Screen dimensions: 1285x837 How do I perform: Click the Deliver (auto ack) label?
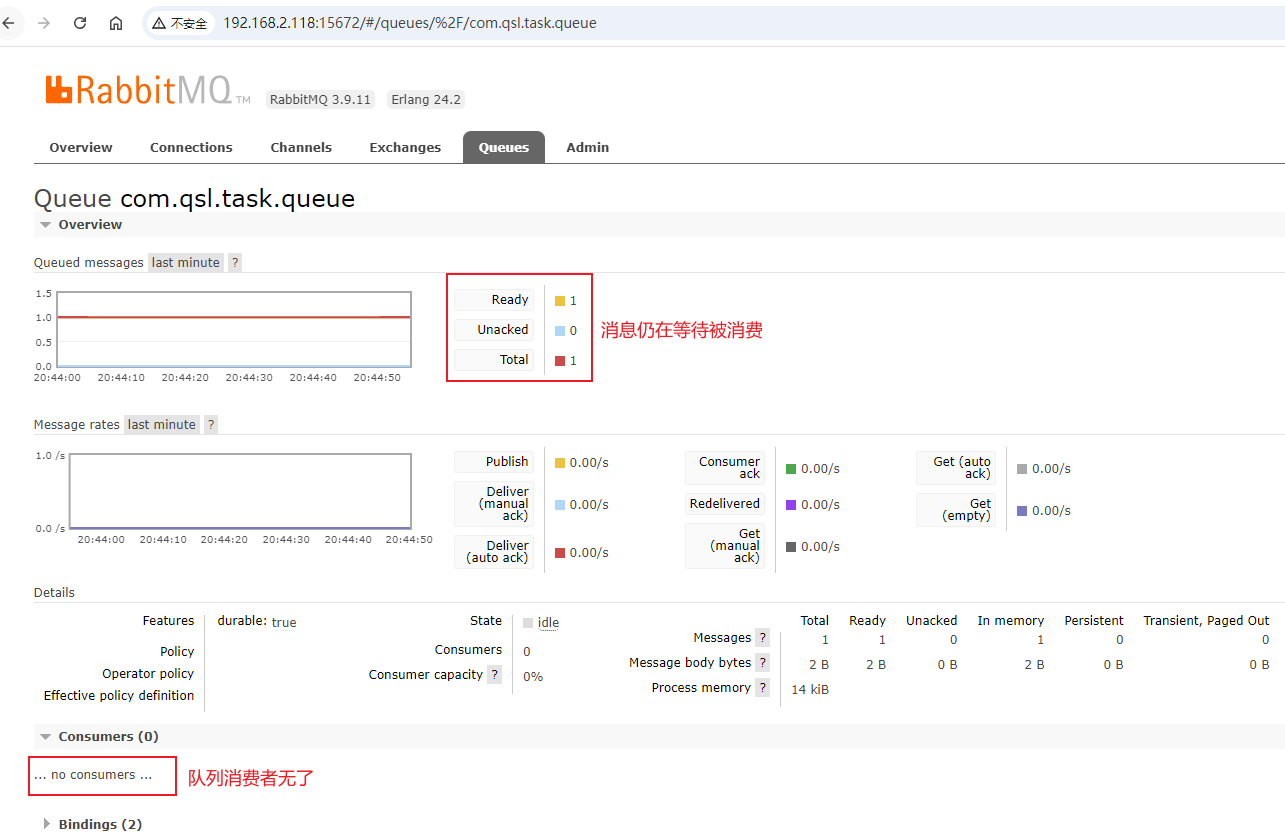coord(494,552)
